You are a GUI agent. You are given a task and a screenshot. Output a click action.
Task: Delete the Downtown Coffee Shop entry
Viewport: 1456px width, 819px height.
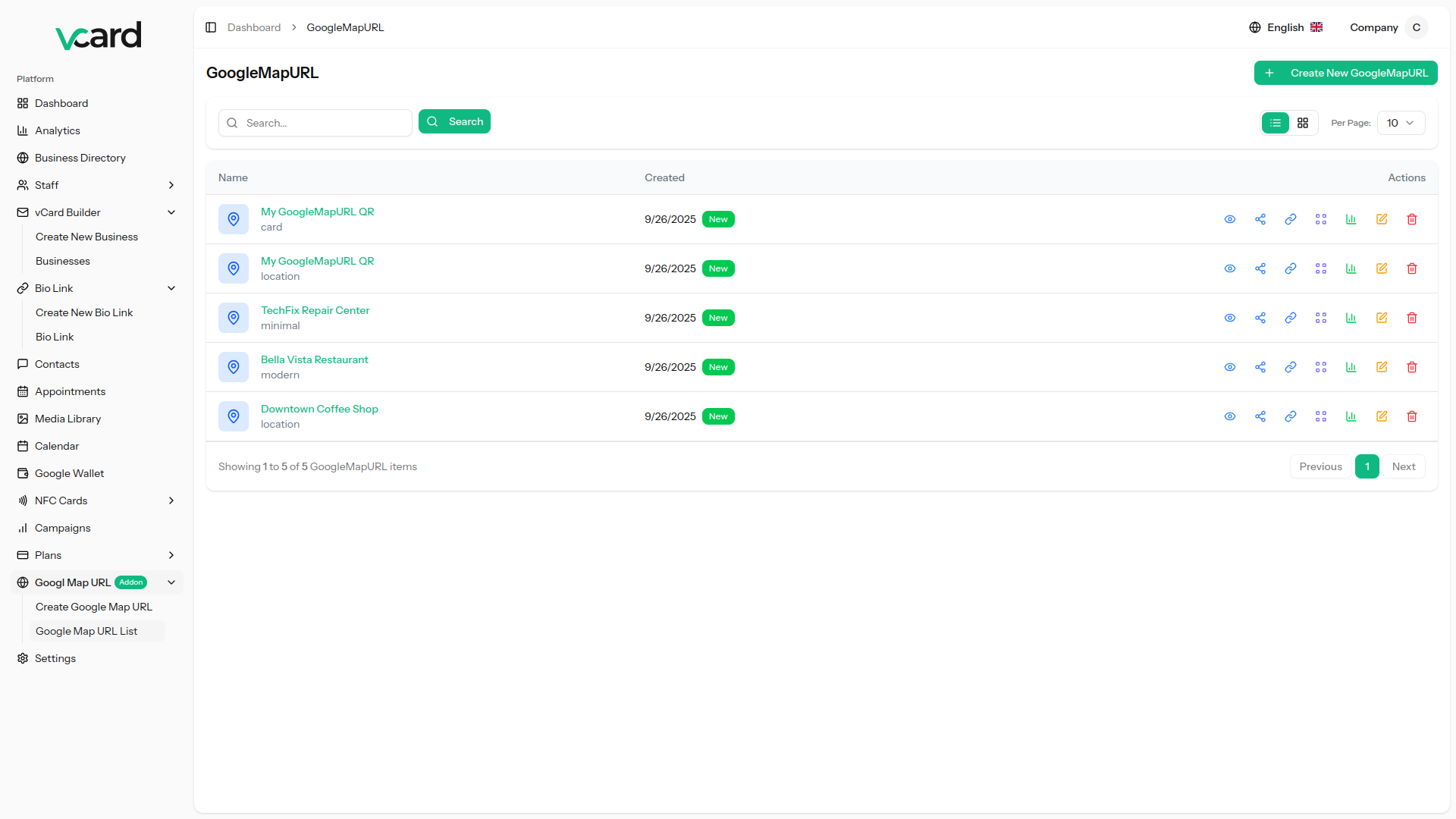coord(1412,416)
